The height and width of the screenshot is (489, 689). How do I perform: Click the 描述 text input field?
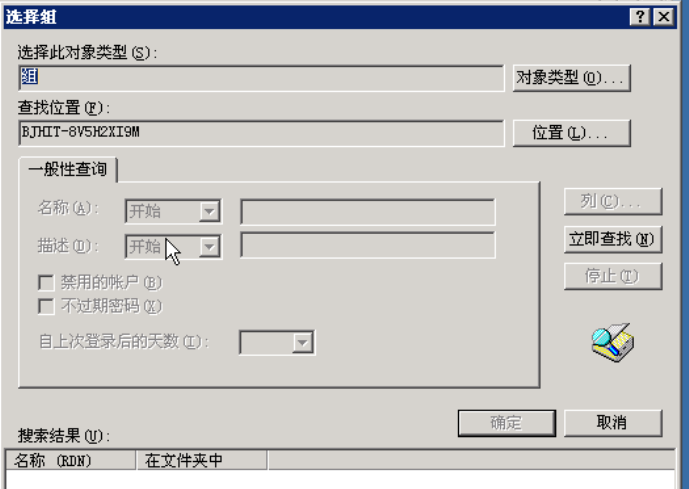click(x=368, y=245)
